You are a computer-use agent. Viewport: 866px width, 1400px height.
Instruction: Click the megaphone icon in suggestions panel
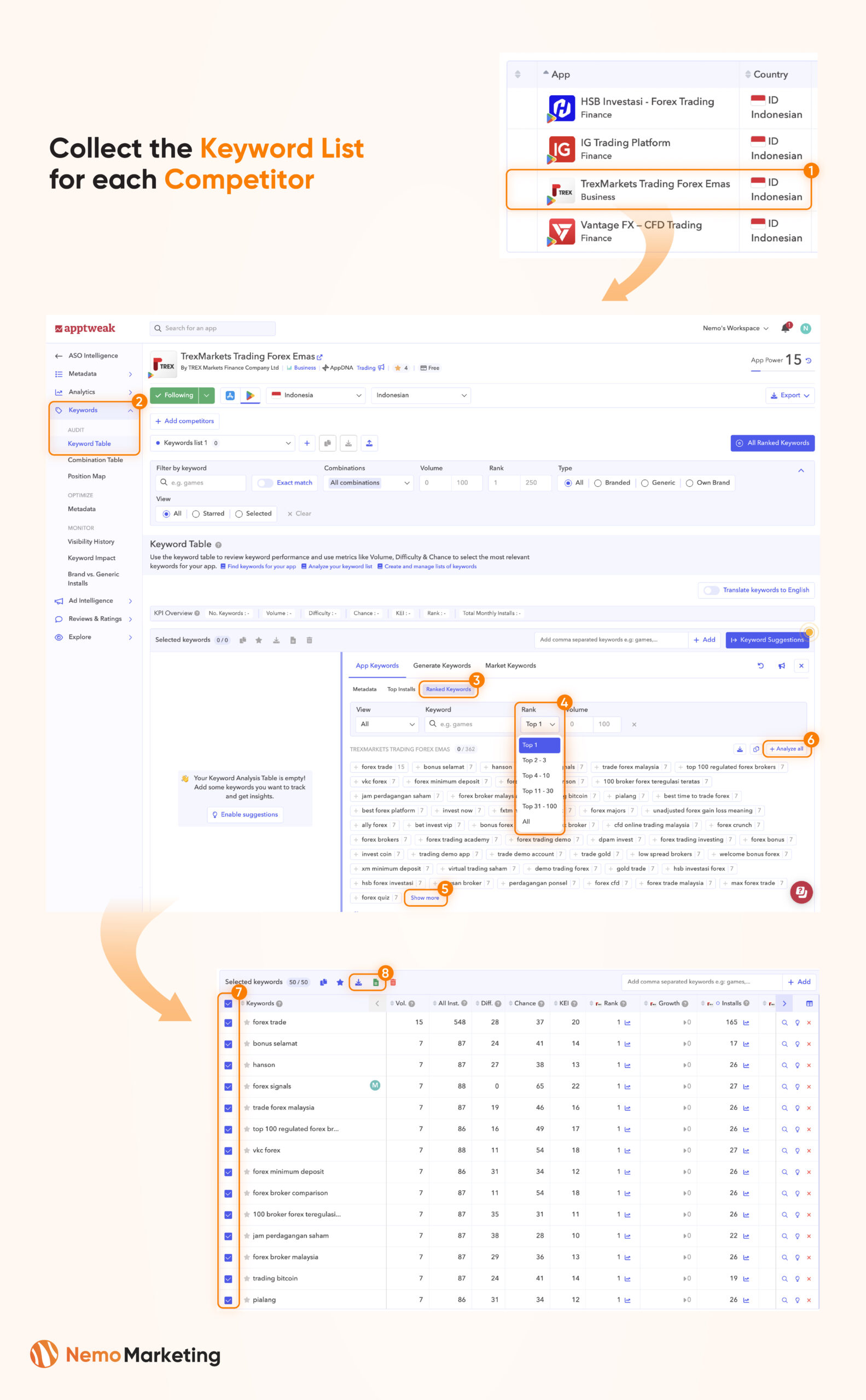[781, 666]
